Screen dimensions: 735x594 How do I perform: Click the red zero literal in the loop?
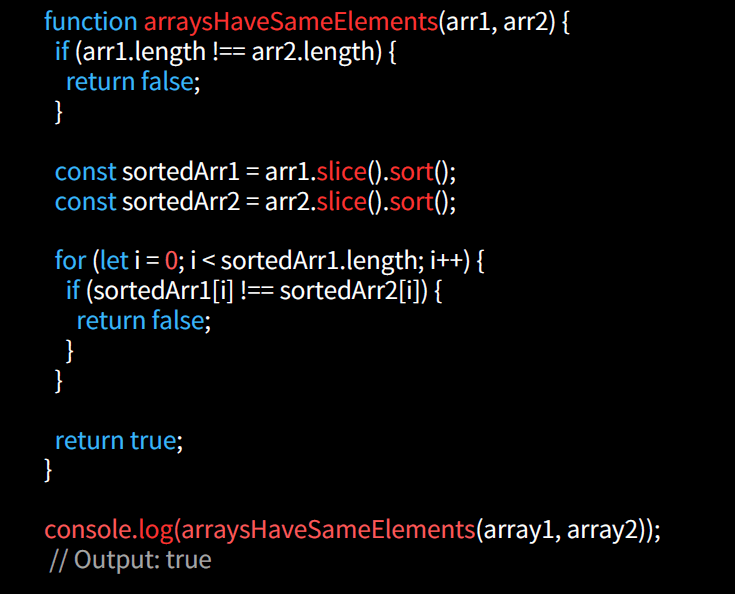pos(171,261)
